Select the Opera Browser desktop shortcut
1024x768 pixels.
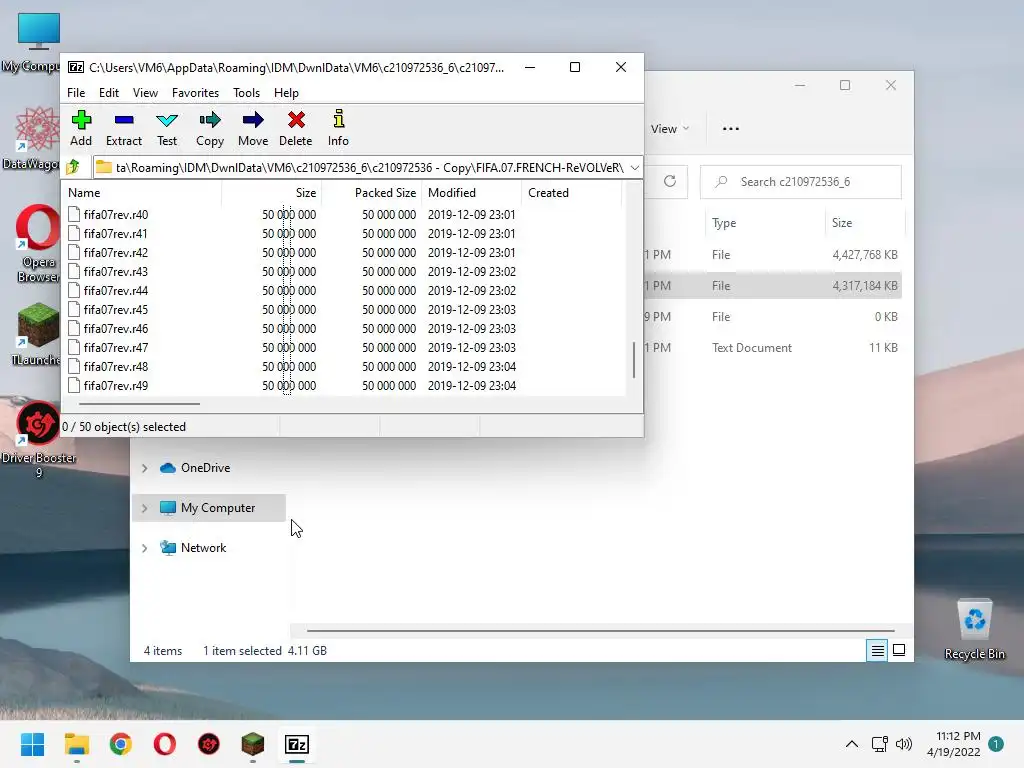38,244
